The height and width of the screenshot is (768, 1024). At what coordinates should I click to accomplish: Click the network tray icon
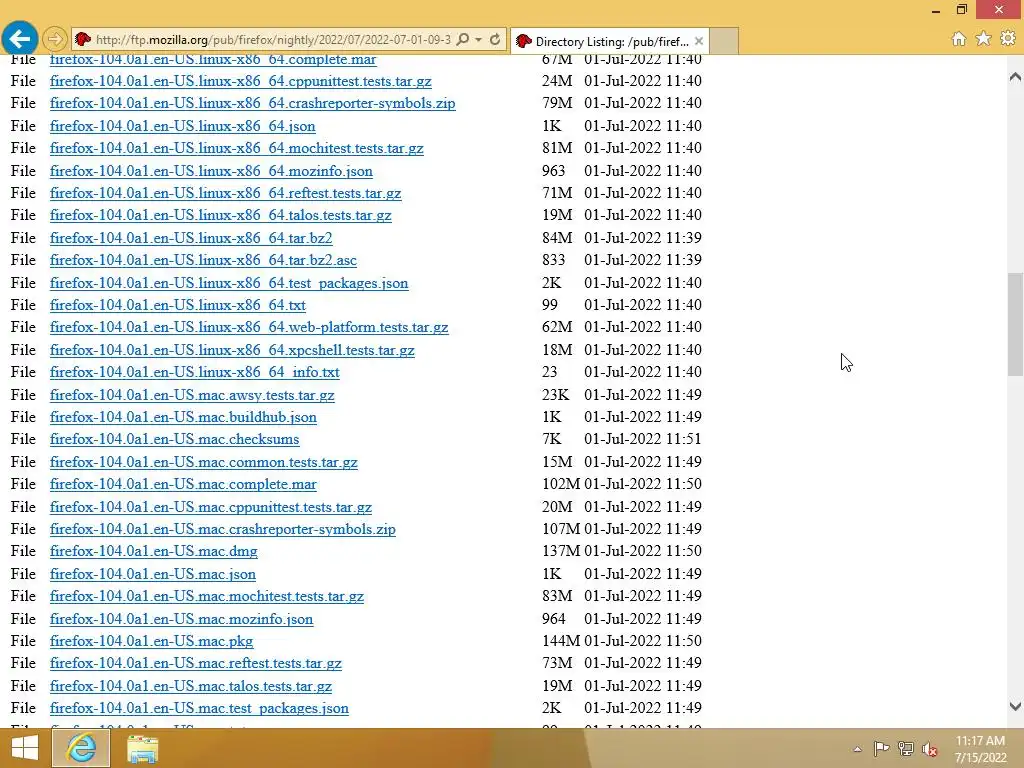[x=906, y=748]
